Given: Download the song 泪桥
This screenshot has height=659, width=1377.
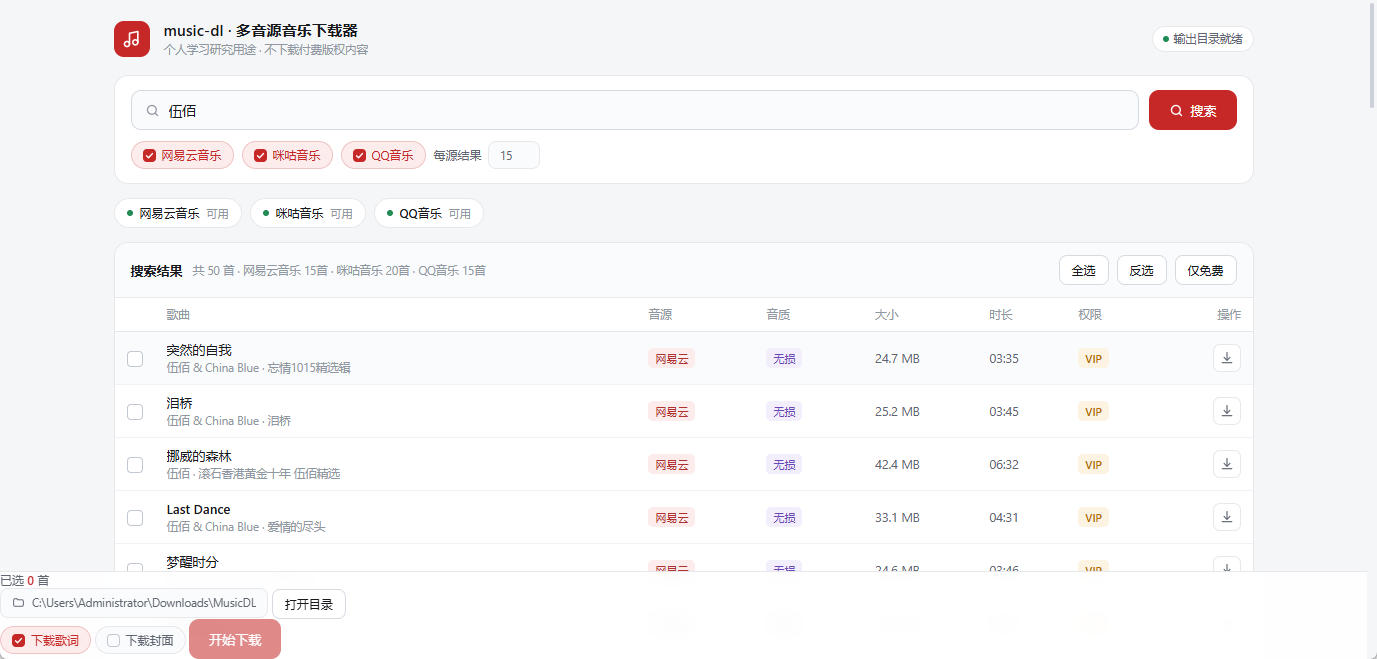Looking at the screenshot, I should click(1227, 411).
